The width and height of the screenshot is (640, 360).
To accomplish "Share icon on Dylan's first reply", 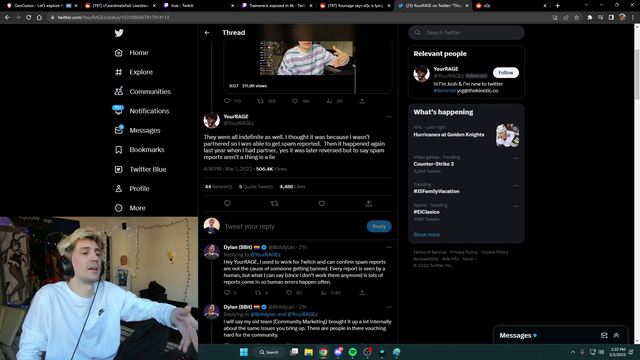I will (362, 293).
